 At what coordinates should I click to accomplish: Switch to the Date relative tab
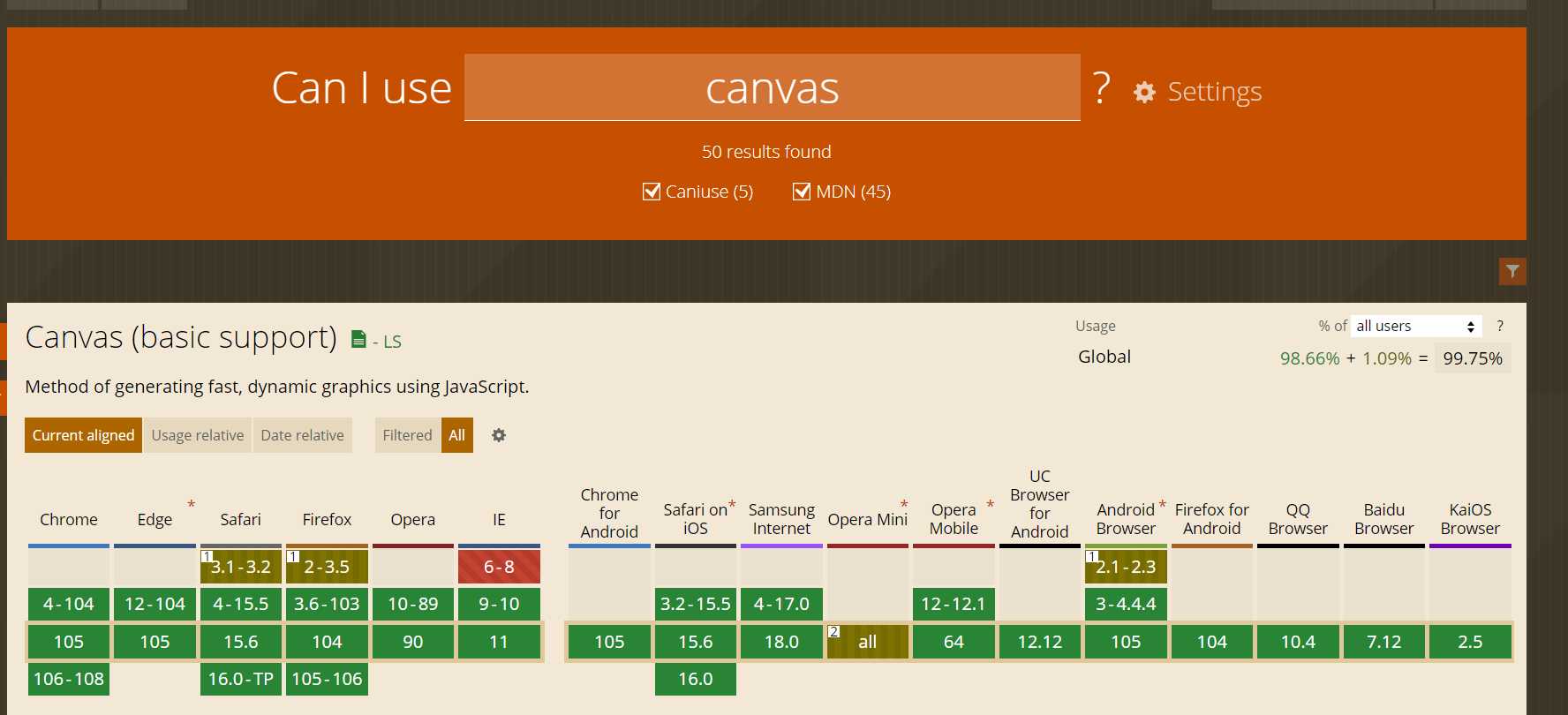(x=303, y=435)
